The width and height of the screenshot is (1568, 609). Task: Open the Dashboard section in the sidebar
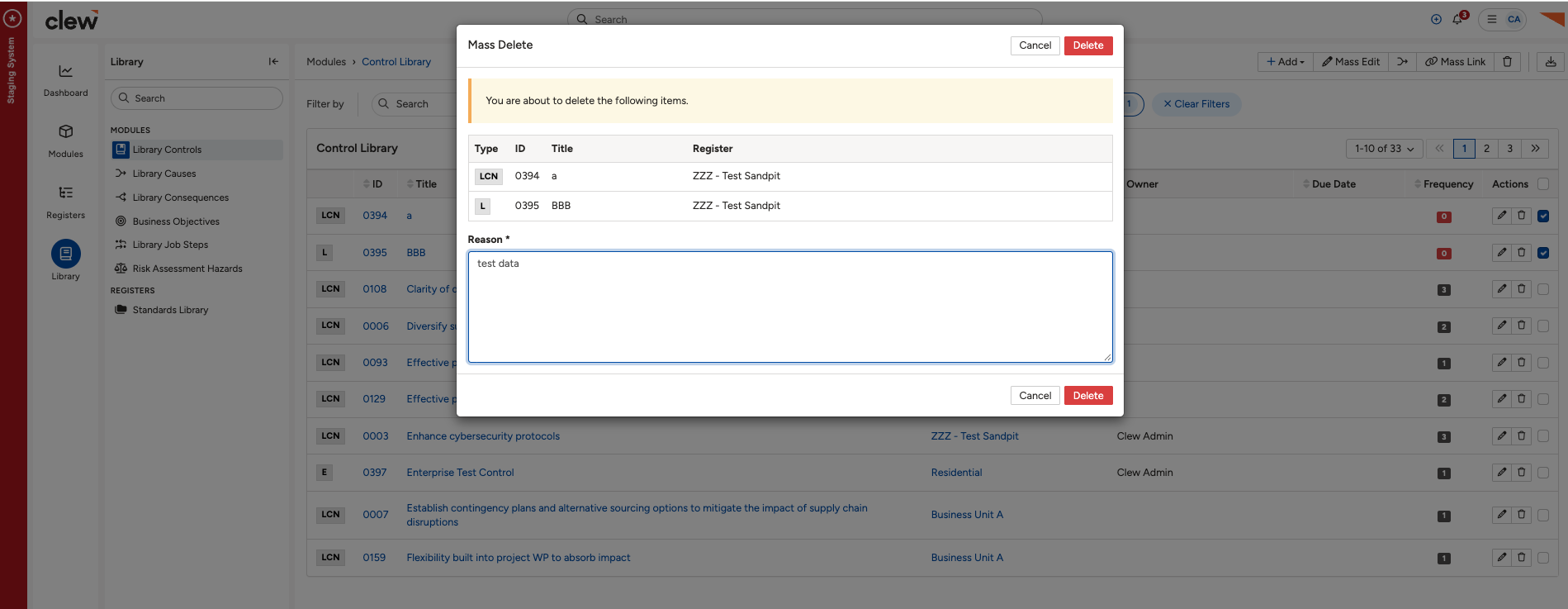click(65, 80)
